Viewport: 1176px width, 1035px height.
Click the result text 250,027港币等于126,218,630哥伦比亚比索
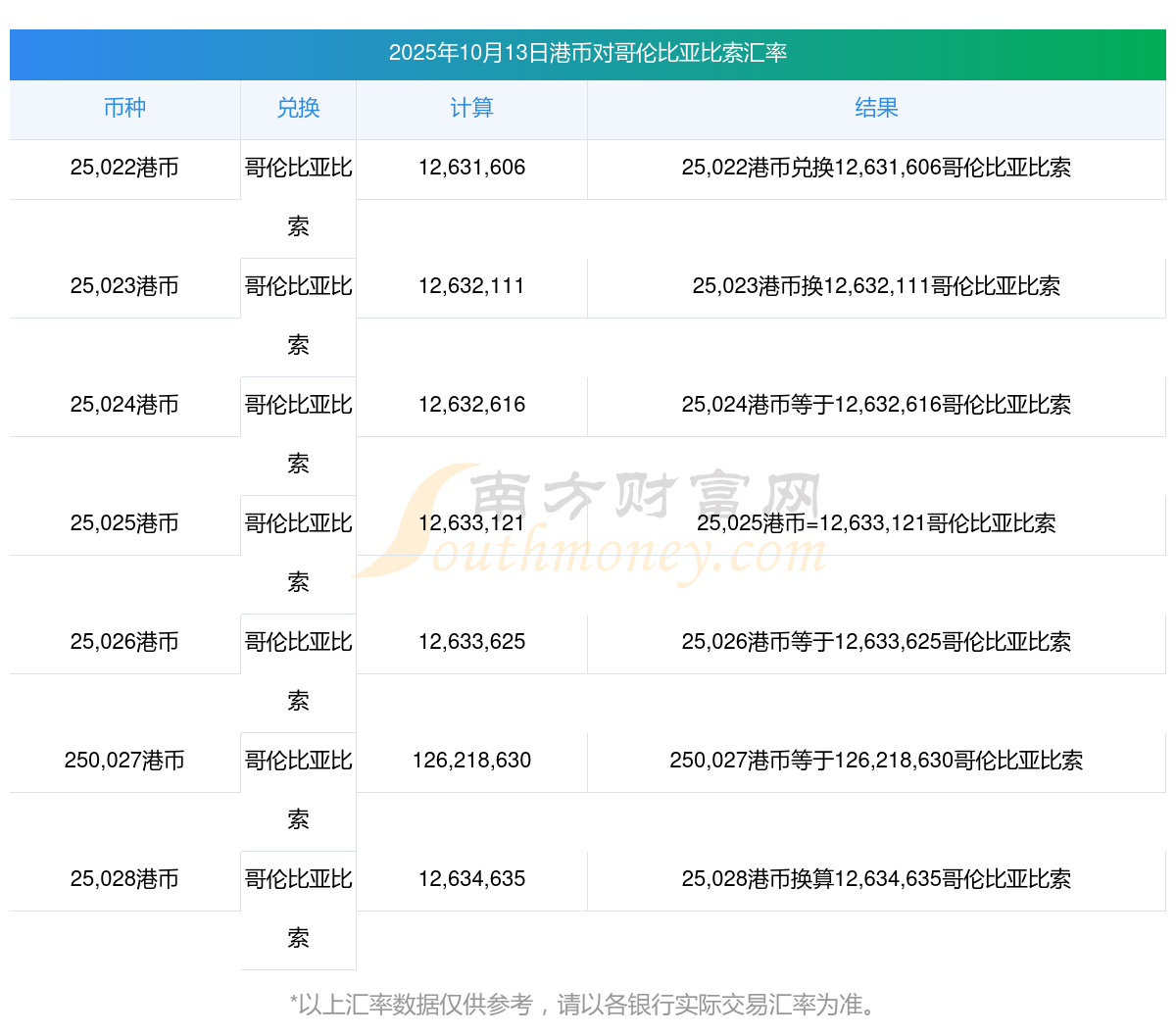(x=876, y=761)
